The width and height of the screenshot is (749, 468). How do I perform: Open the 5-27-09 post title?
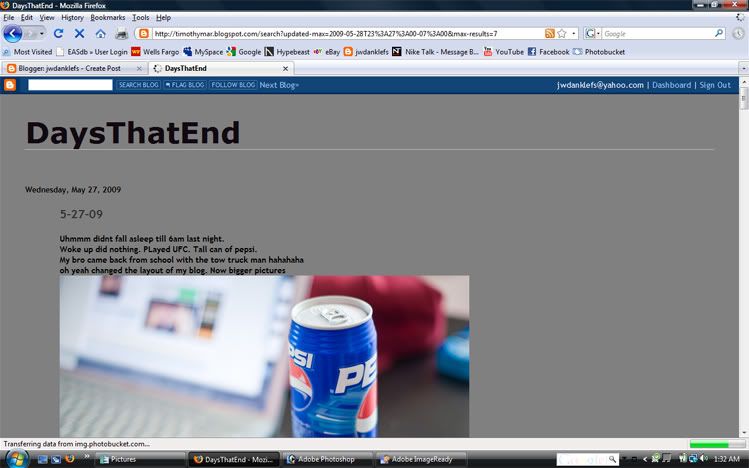[x=81, y=214]
